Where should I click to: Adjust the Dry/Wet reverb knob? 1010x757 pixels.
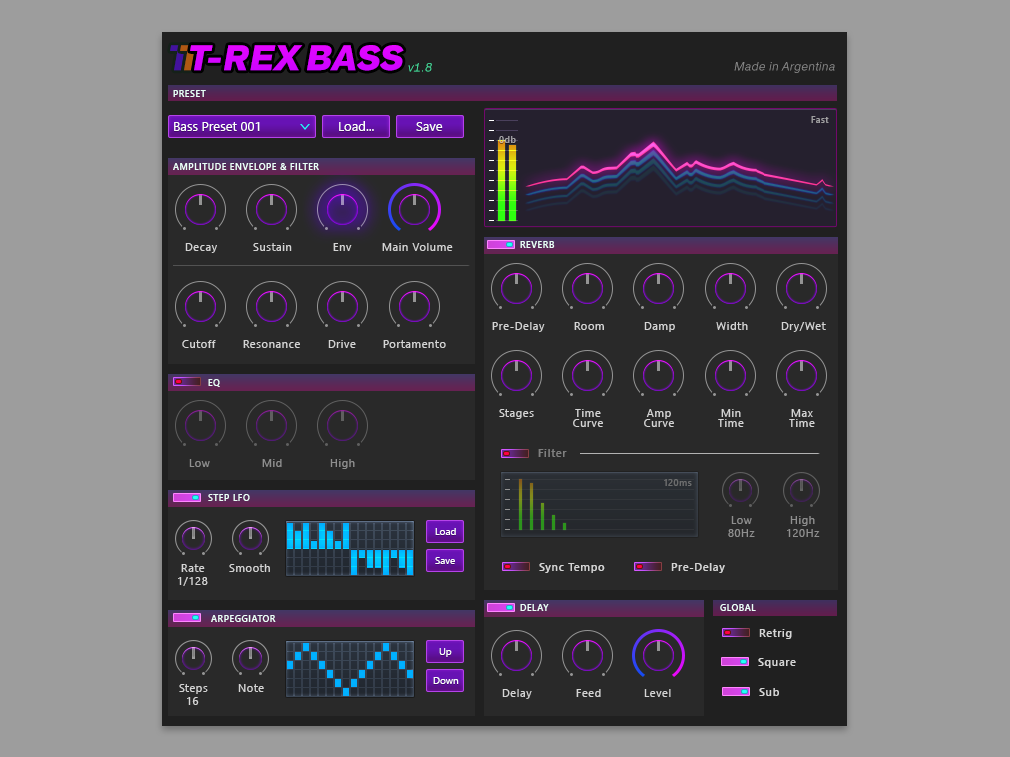tap(801, 288)
